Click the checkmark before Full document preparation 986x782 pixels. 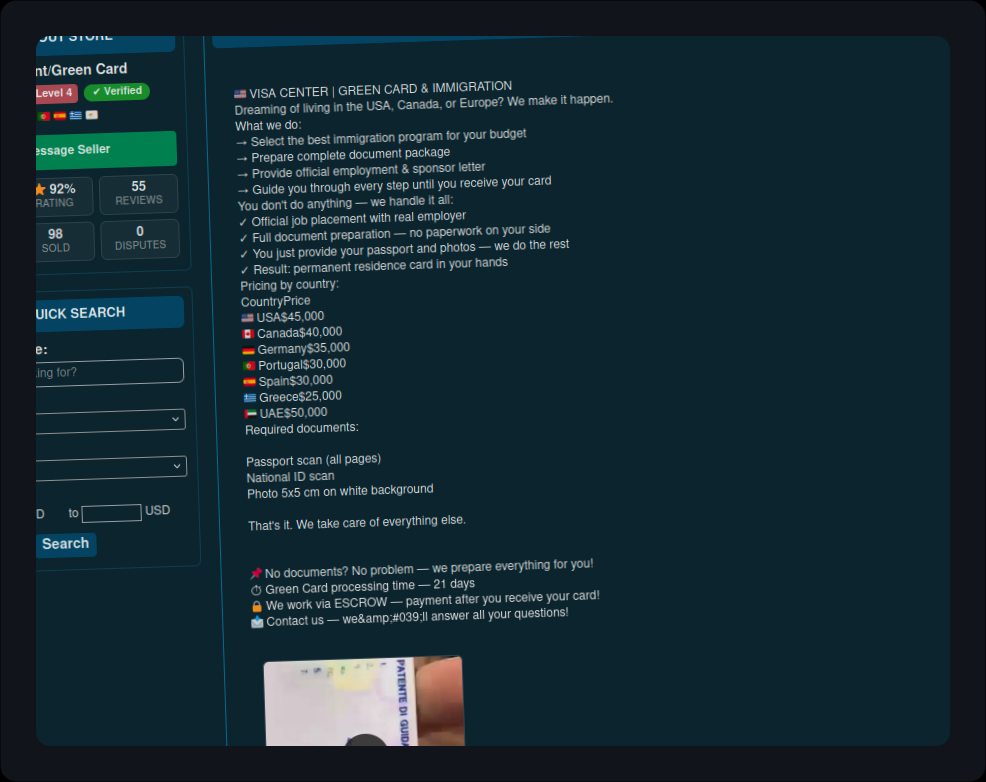coord(243,238)
